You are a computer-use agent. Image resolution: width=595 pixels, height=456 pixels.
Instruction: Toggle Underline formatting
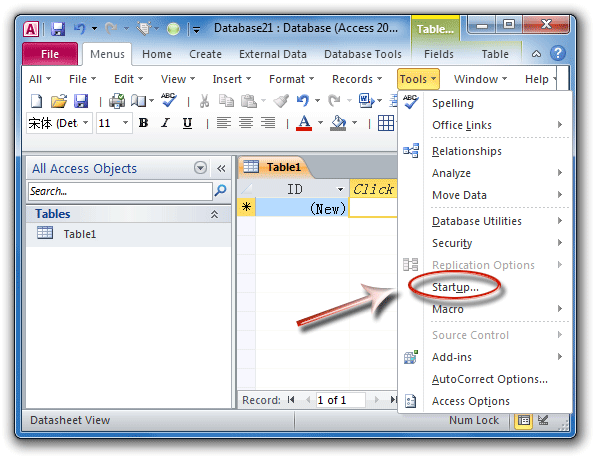point(187,123)
